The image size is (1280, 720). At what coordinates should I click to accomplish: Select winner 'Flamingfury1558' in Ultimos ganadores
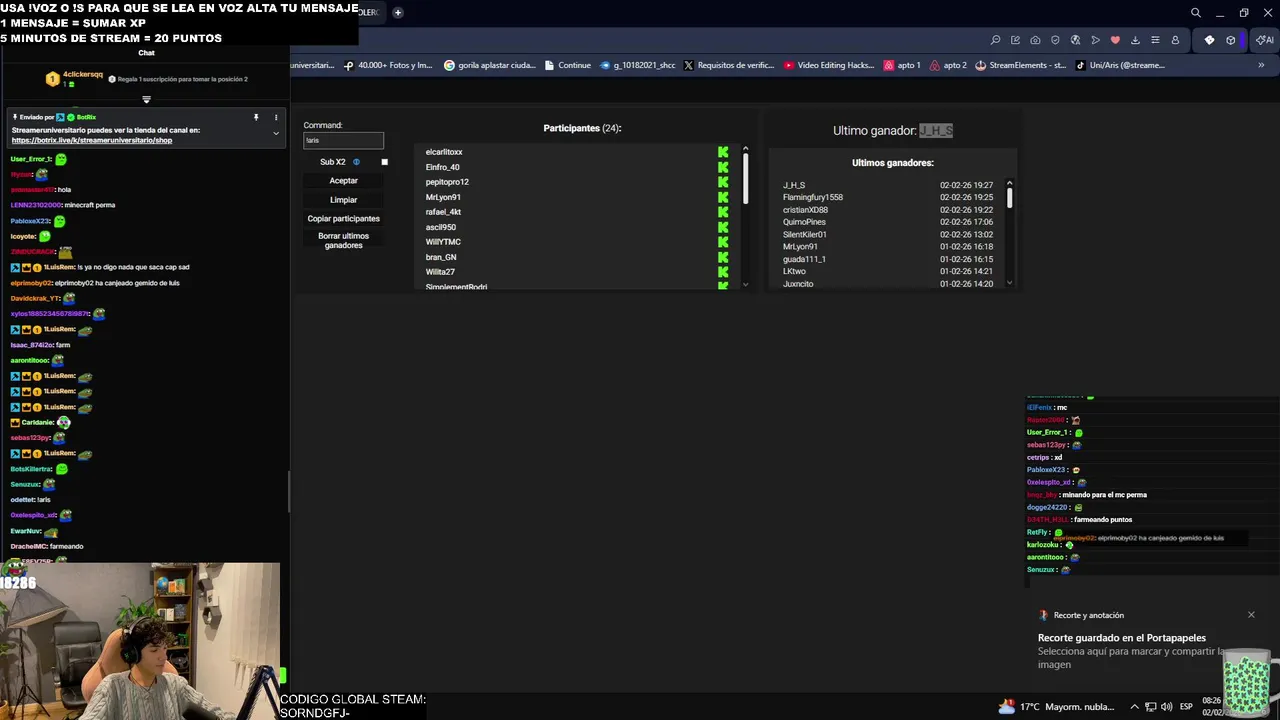[x=812, y=198]
